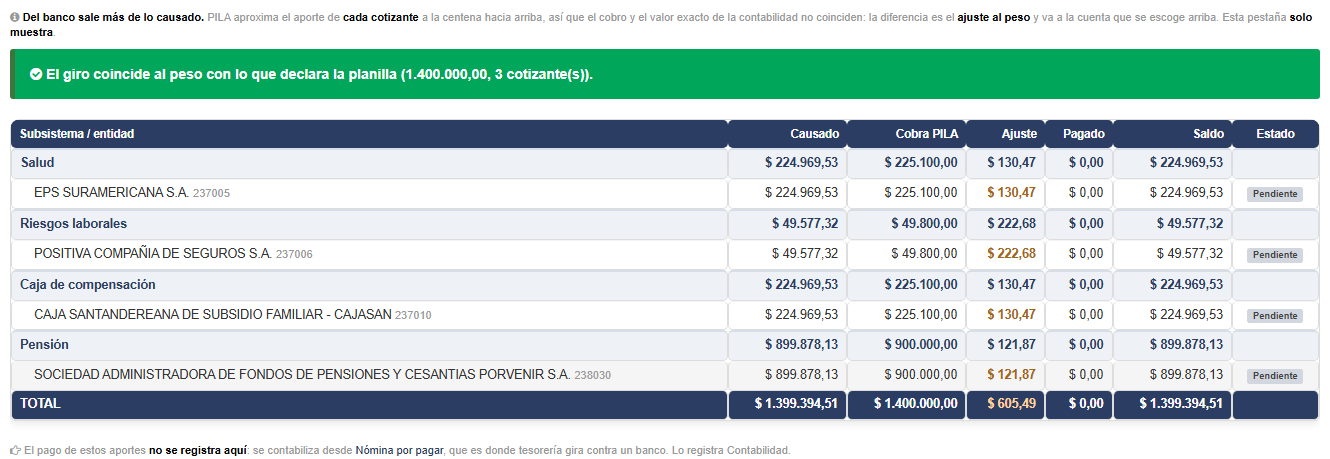The height and width of the screenshot is (459, 1330).
Task: Click Saldo '$ 49.577,32' in the POSITIVA row
Action: [1190, 253]
